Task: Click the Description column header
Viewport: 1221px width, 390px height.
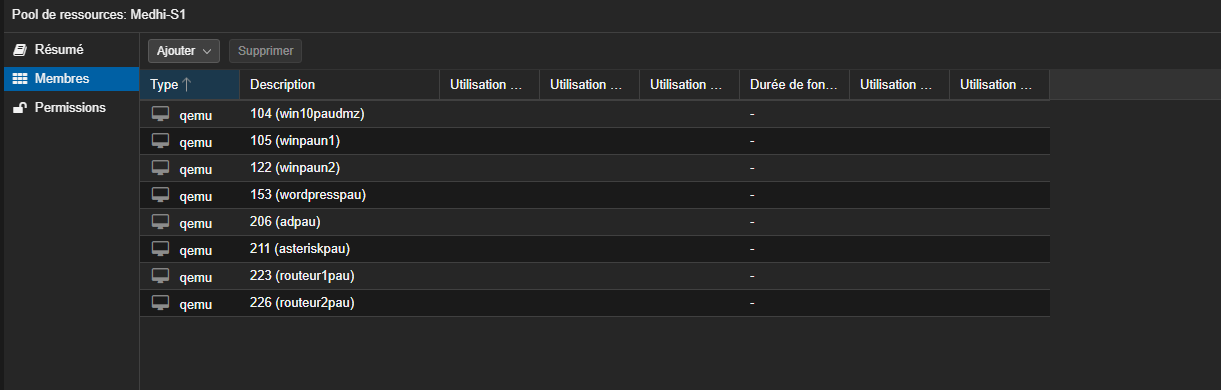Action: click(x=340, y=85)
